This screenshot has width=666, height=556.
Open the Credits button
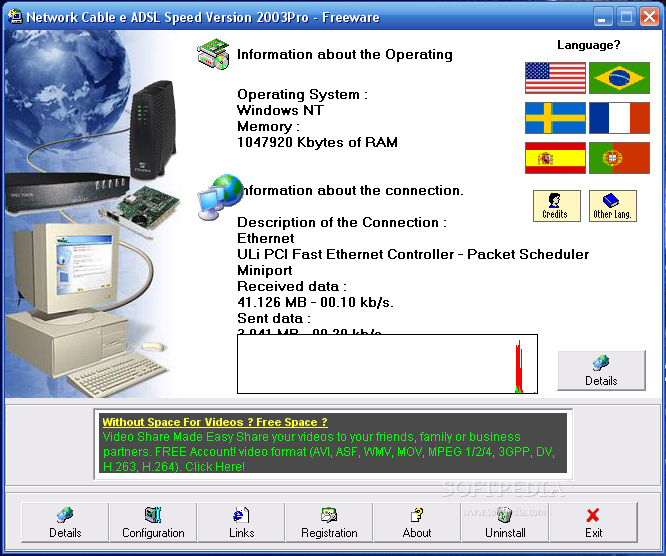point(556,206)
